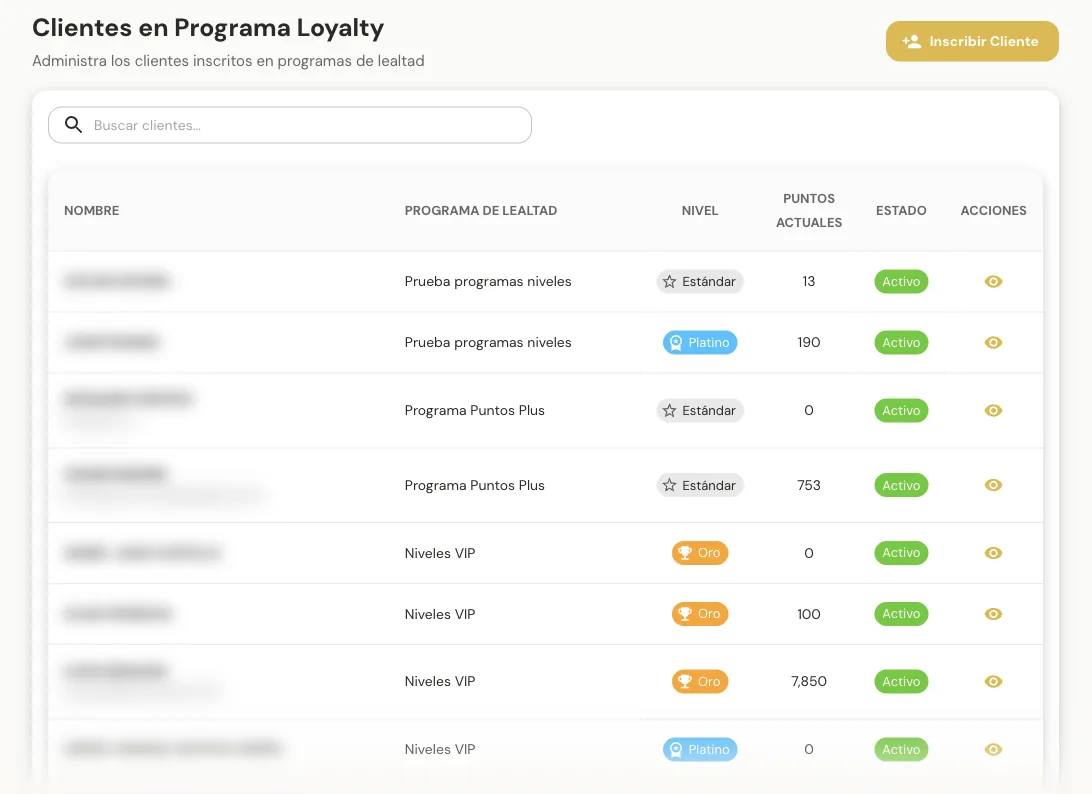Open eye icon for the 190 points row
The height and width of the screenshot is (794, 1092).
pyautogui.click(x=993, y=343)
